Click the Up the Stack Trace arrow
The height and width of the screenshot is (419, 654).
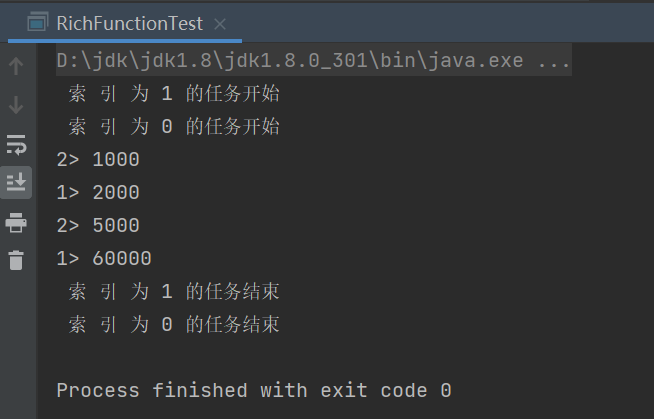click(x=16, y=67)
